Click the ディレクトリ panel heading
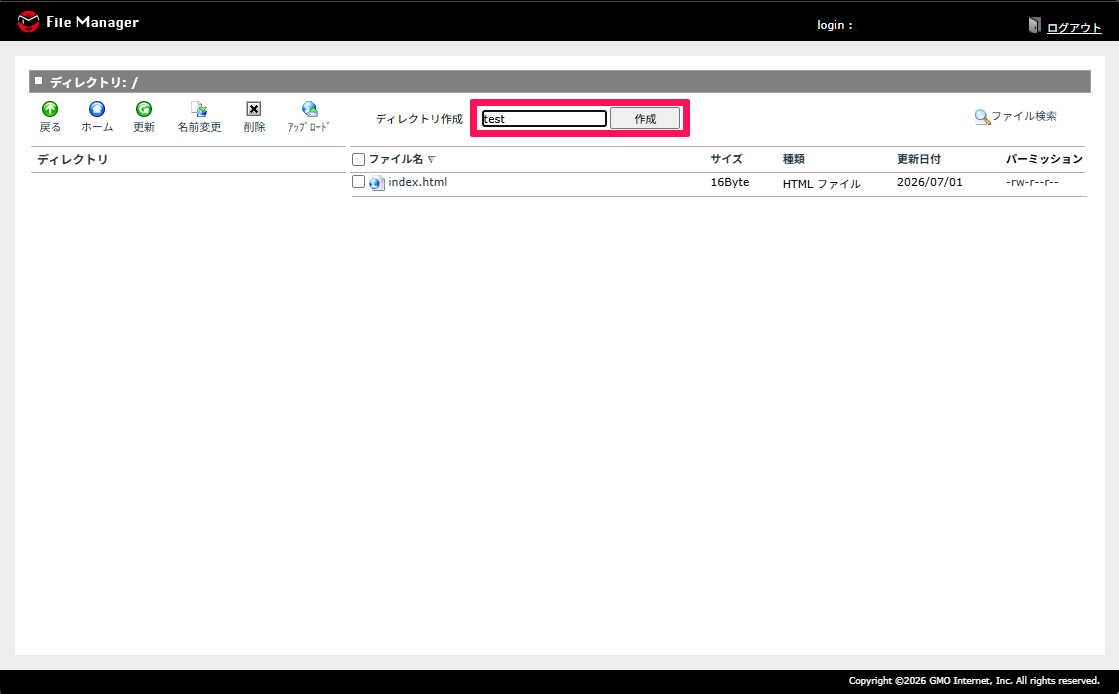The width and height of the screenshot is (1119, 694). (x=72, y=159)
